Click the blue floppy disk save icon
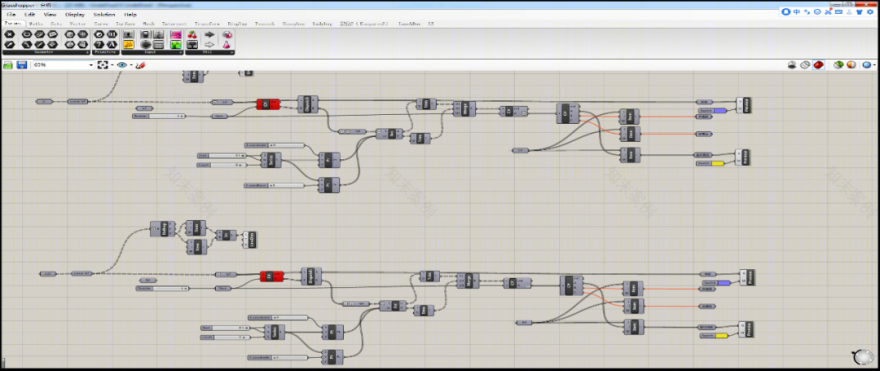Image resolution: width=880 pixels, height=371 pixels. [x=21, y=65]
